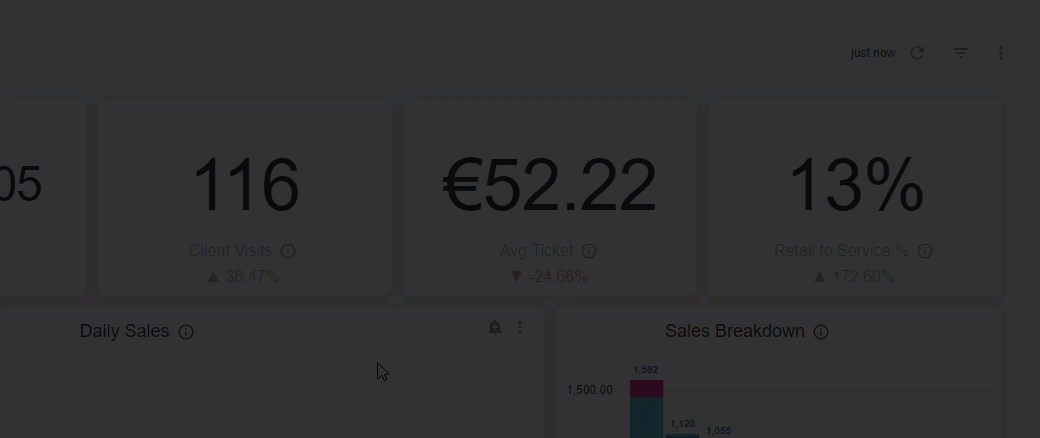The height and width of the screenshot is (438, 1040).
Task: Show info for Avg Ticket
Action: point(589,251)
